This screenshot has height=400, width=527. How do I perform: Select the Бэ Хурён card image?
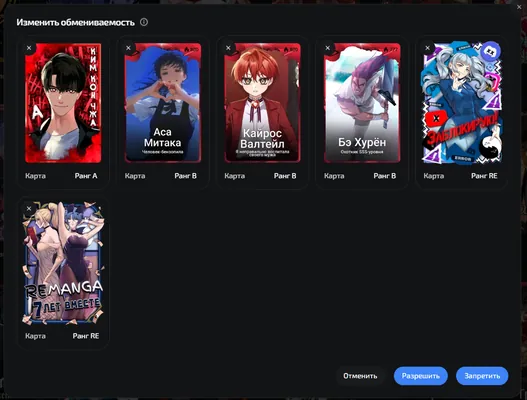[362, 103]
